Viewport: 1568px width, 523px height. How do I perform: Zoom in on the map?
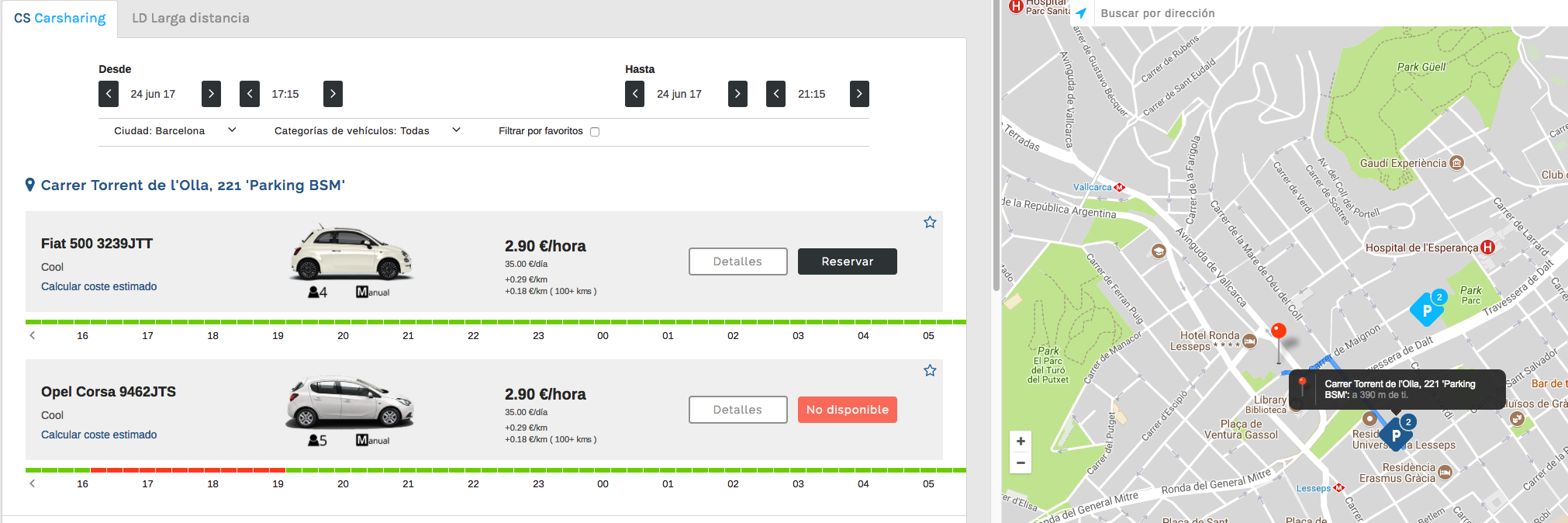click(x=1021, y=442)
